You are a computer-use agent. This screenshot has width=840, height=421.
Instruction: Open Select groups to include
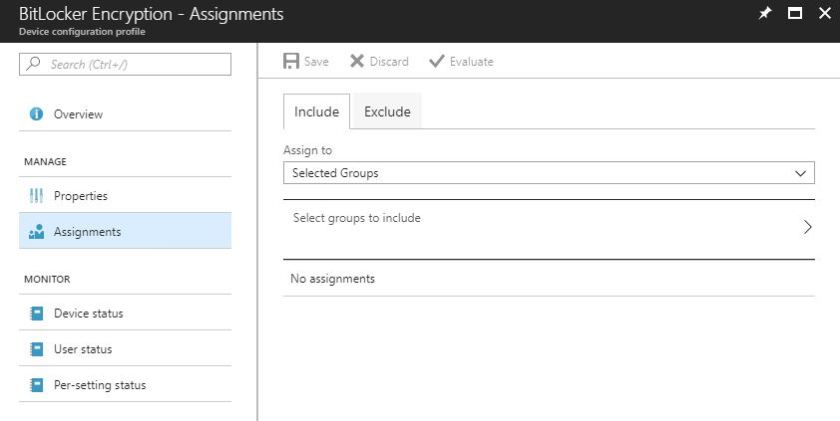[549, 229]
